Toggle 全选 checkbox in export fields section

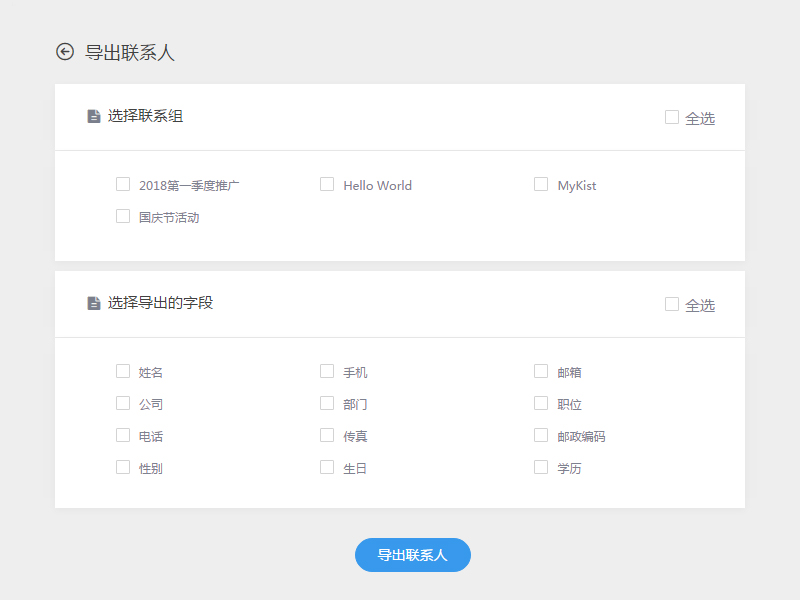tap(672, 304)
